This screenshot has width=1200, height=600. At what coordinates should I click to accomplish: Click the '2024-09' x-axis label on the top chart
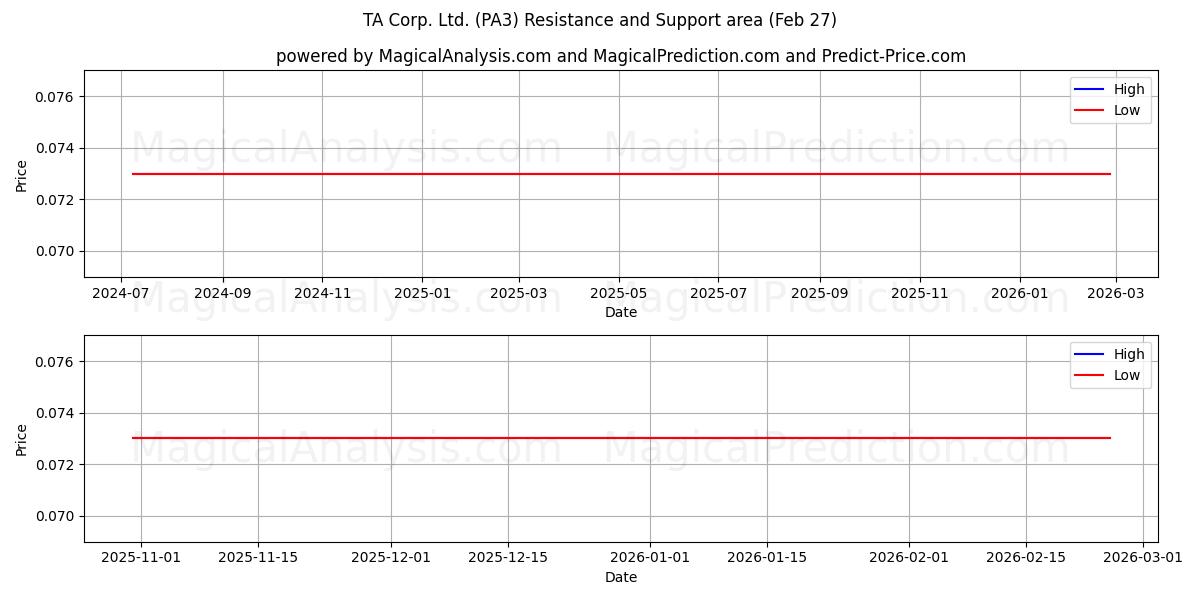[x=222, y=294]
